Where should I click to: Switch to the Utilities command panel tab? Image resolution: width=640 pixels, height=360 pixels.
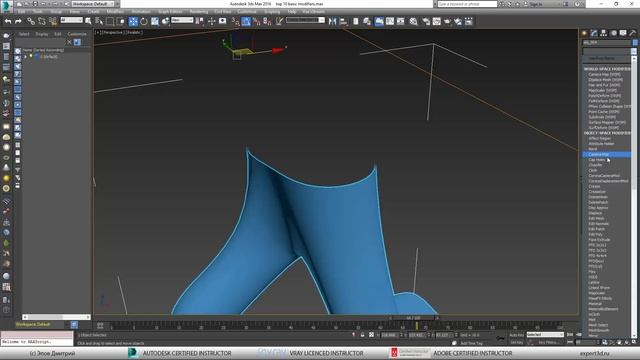click(633, 33)
